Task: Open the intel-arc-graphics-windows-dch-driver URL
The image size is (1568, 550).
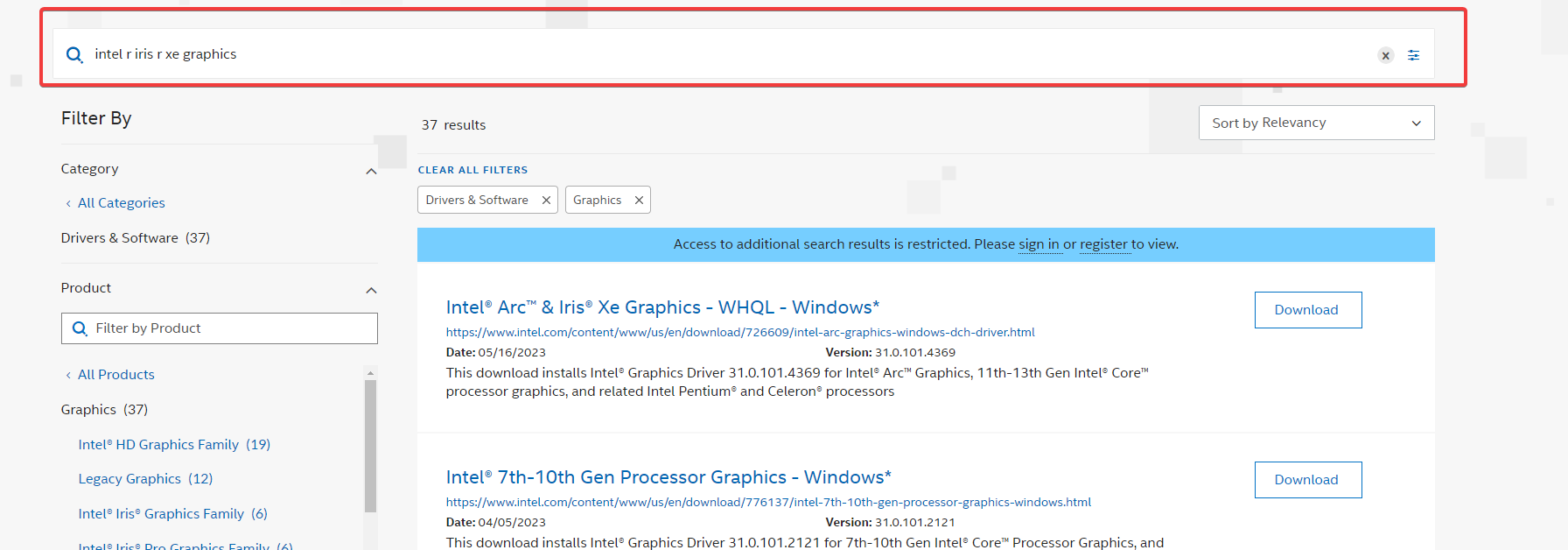Action: (740, 333)
